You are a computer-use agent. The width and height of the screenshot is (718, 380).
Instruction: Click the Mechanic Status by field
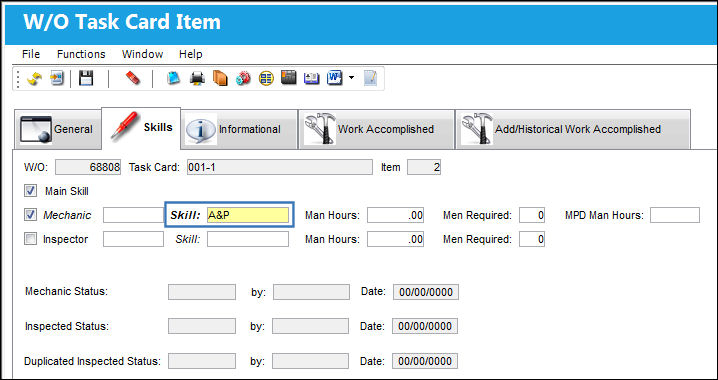point(311,292)
